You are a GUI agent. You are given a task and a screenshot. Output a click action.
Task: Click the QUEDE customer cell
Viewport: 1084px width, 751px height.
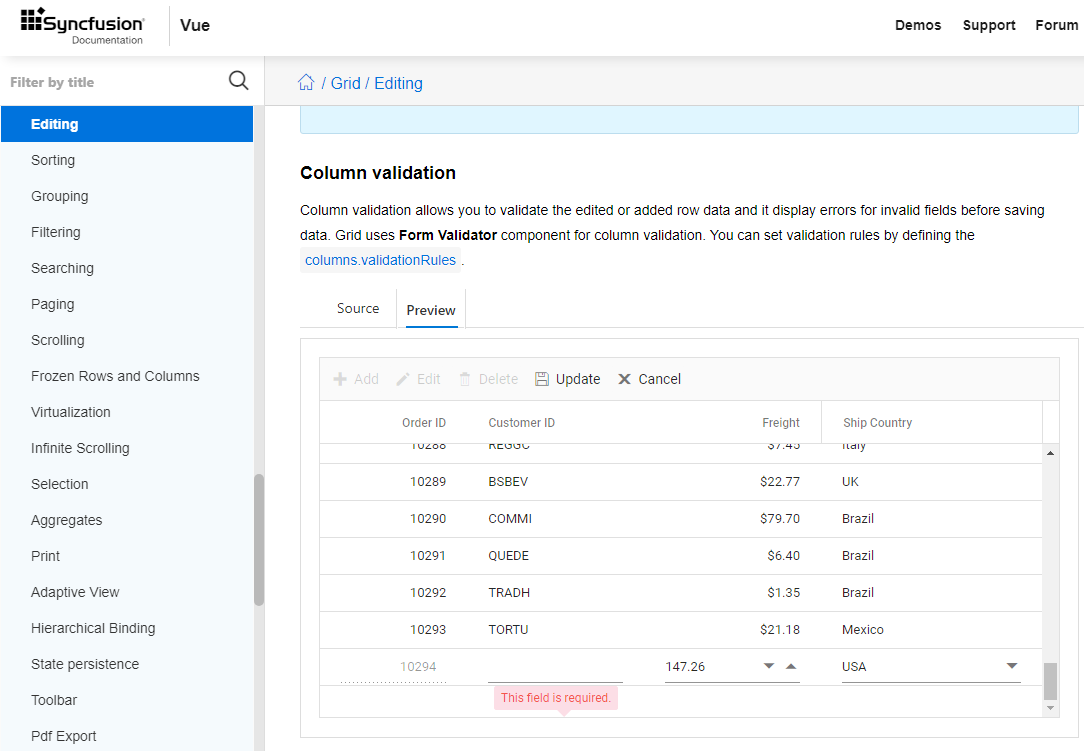(x=509, y=555)
